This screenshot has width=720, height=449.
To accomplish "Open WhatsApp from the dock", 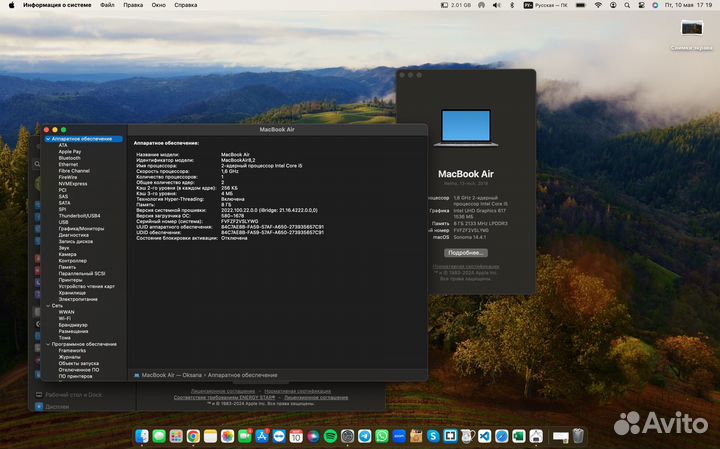I will click(382, 436).
